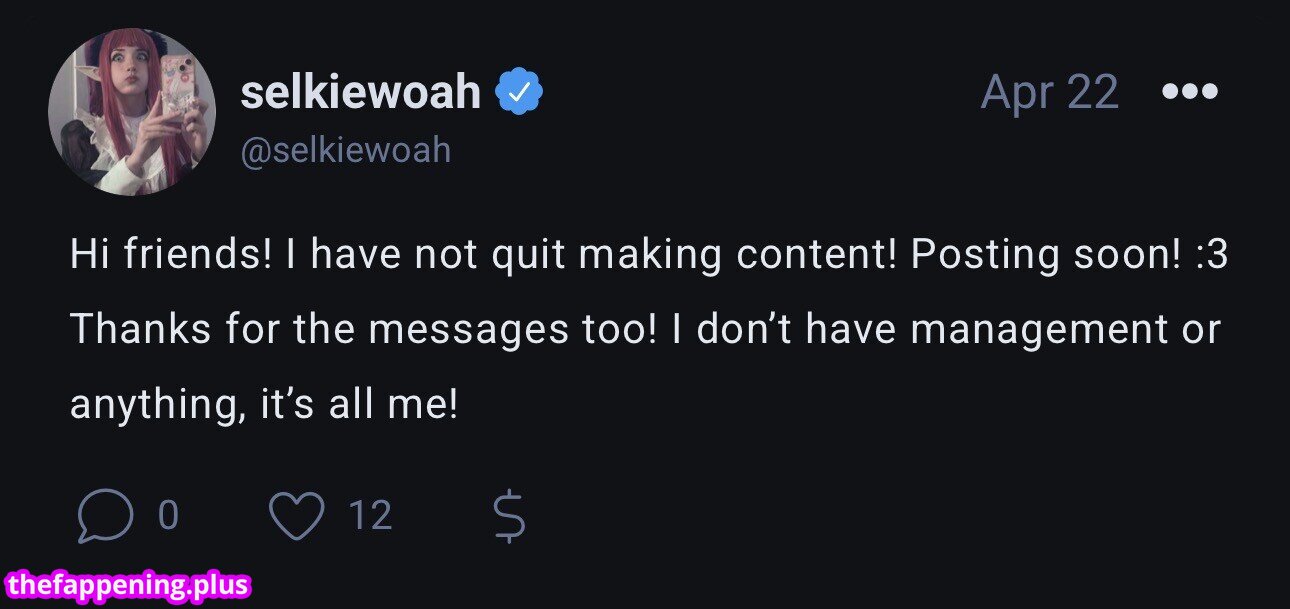Open the comment thread via the chat icon

[105, 515]
